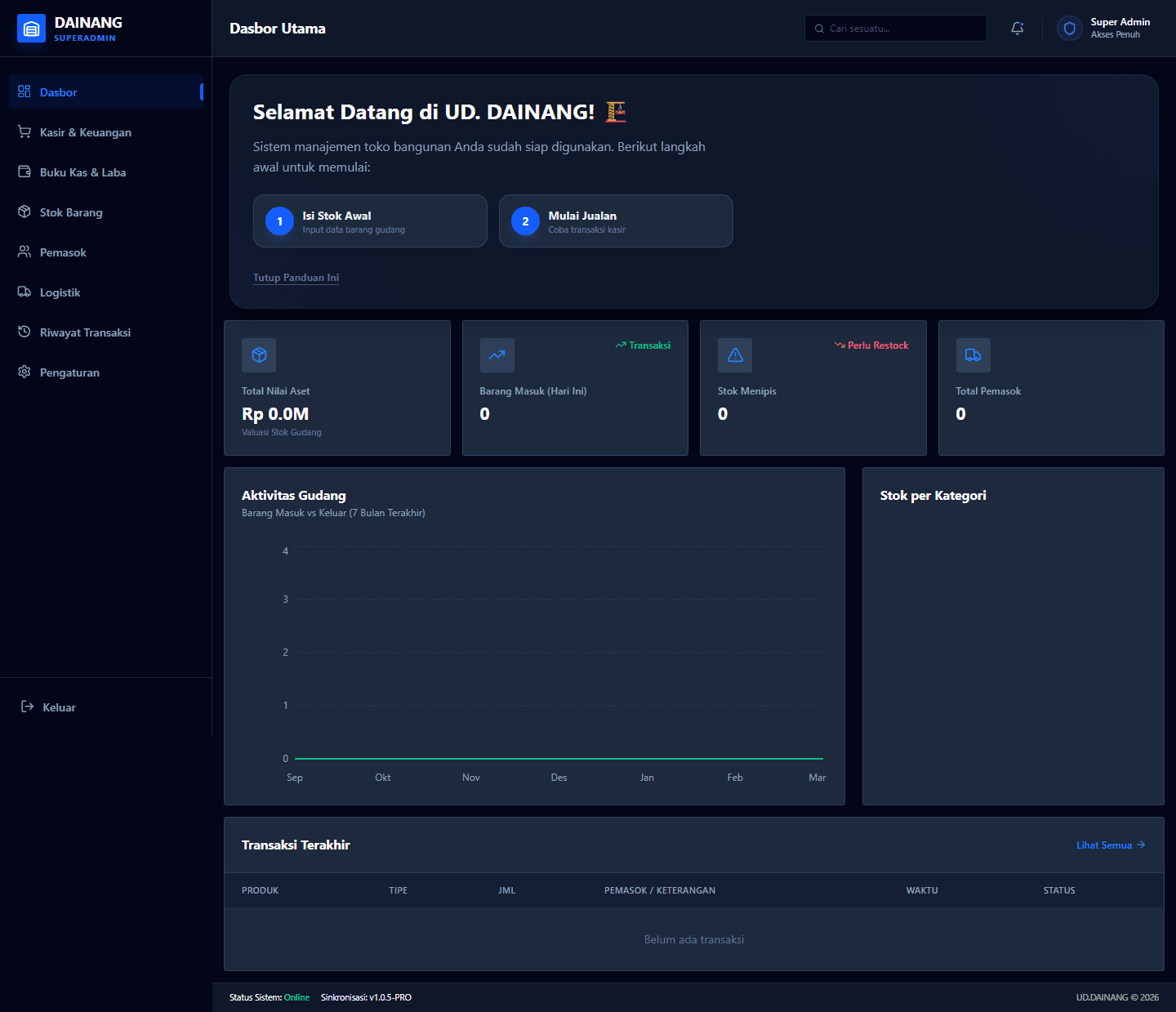Click the Valuasi Stok Gudang caption
This screenshot has height=1012, width=1176.
click(282, 432)
